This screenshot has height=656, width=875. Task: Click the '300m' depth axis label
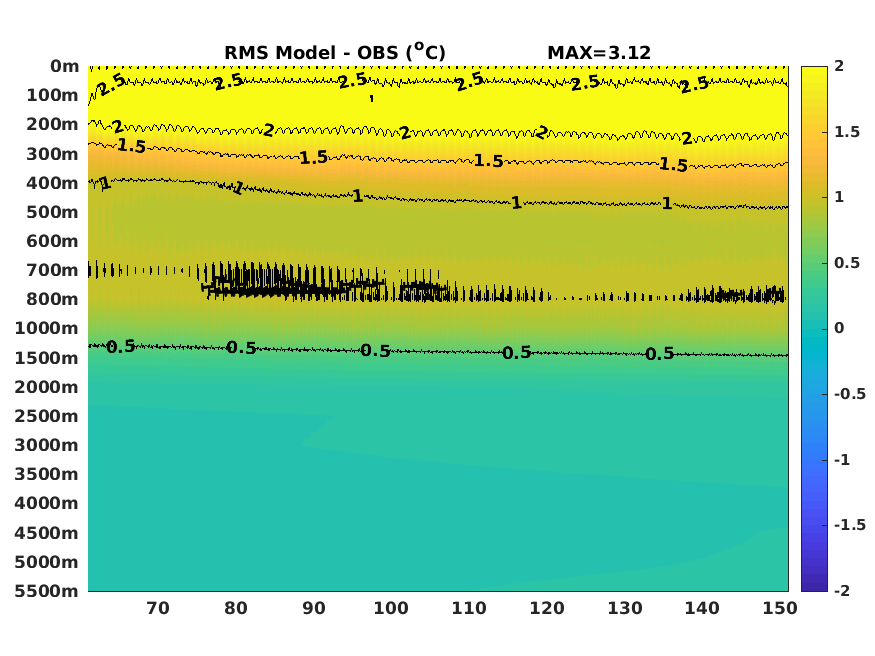pos(52,154)
